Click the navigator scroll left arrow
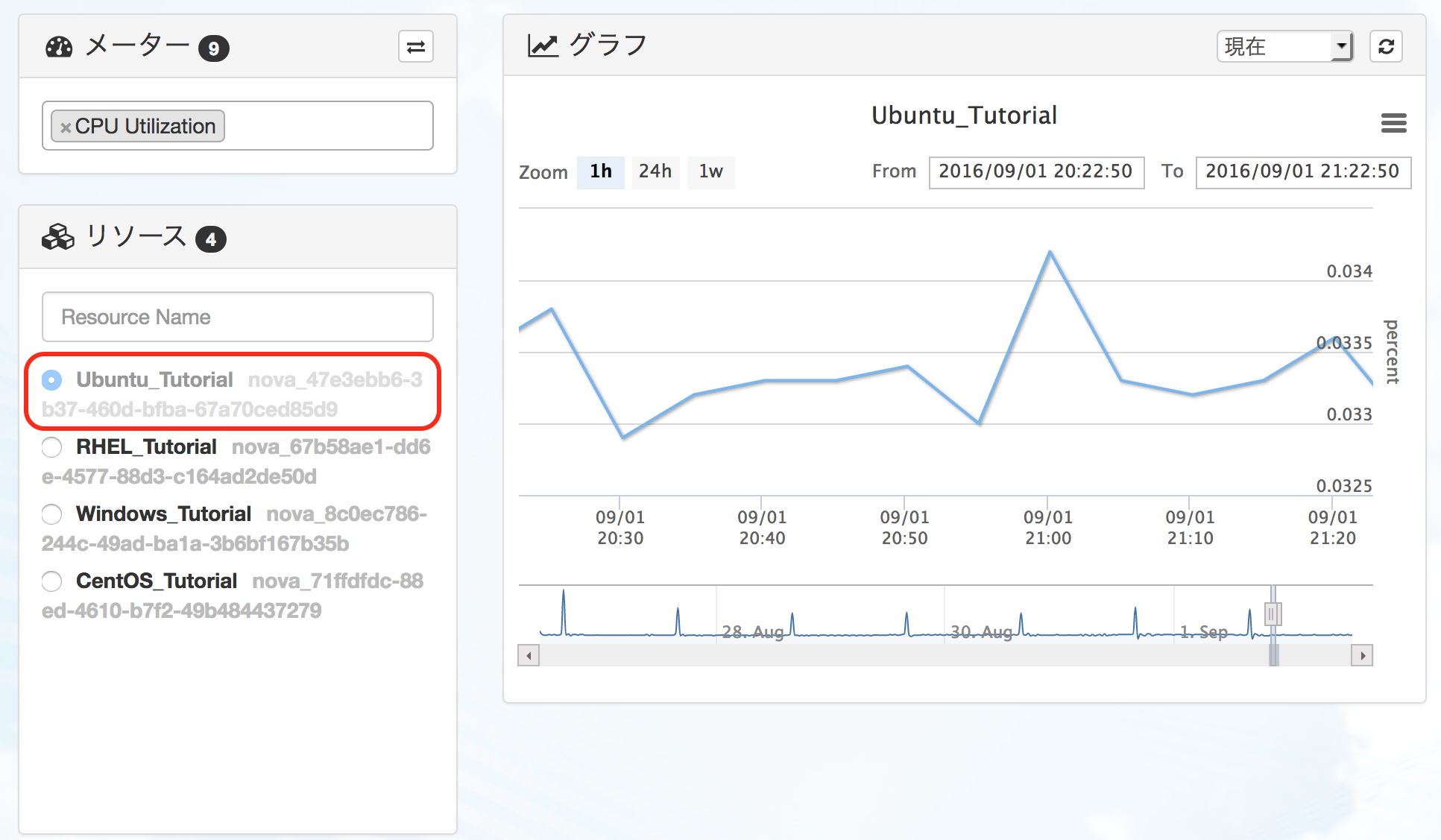 [x=529, y=656]
